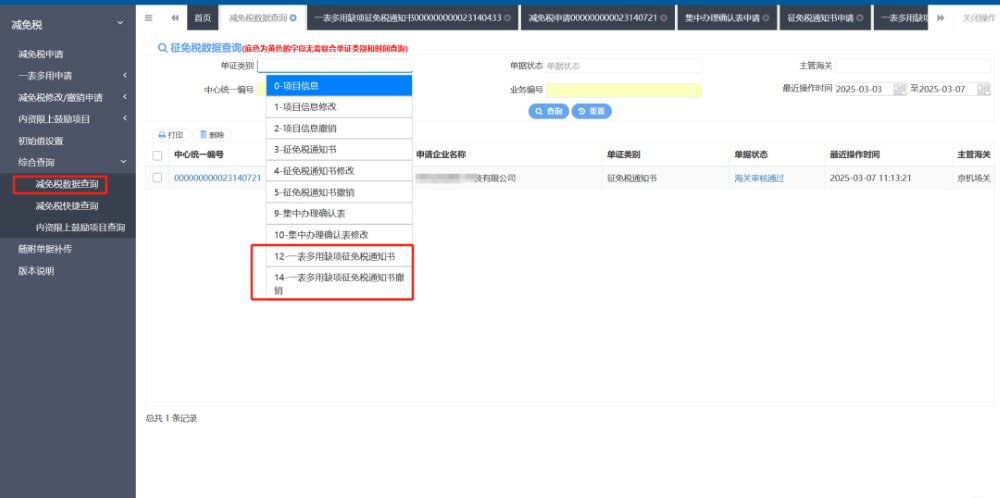
Task: Open record link 000000000023140721
Action: coord(217,178)
